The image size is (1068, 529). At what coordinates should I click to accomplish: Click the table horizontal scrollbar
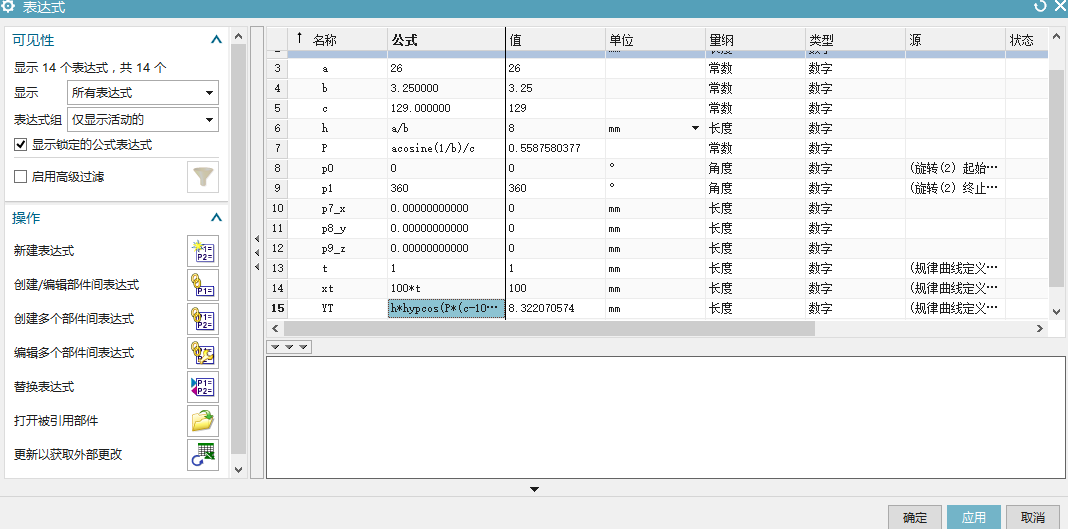[x=551, y=328]
